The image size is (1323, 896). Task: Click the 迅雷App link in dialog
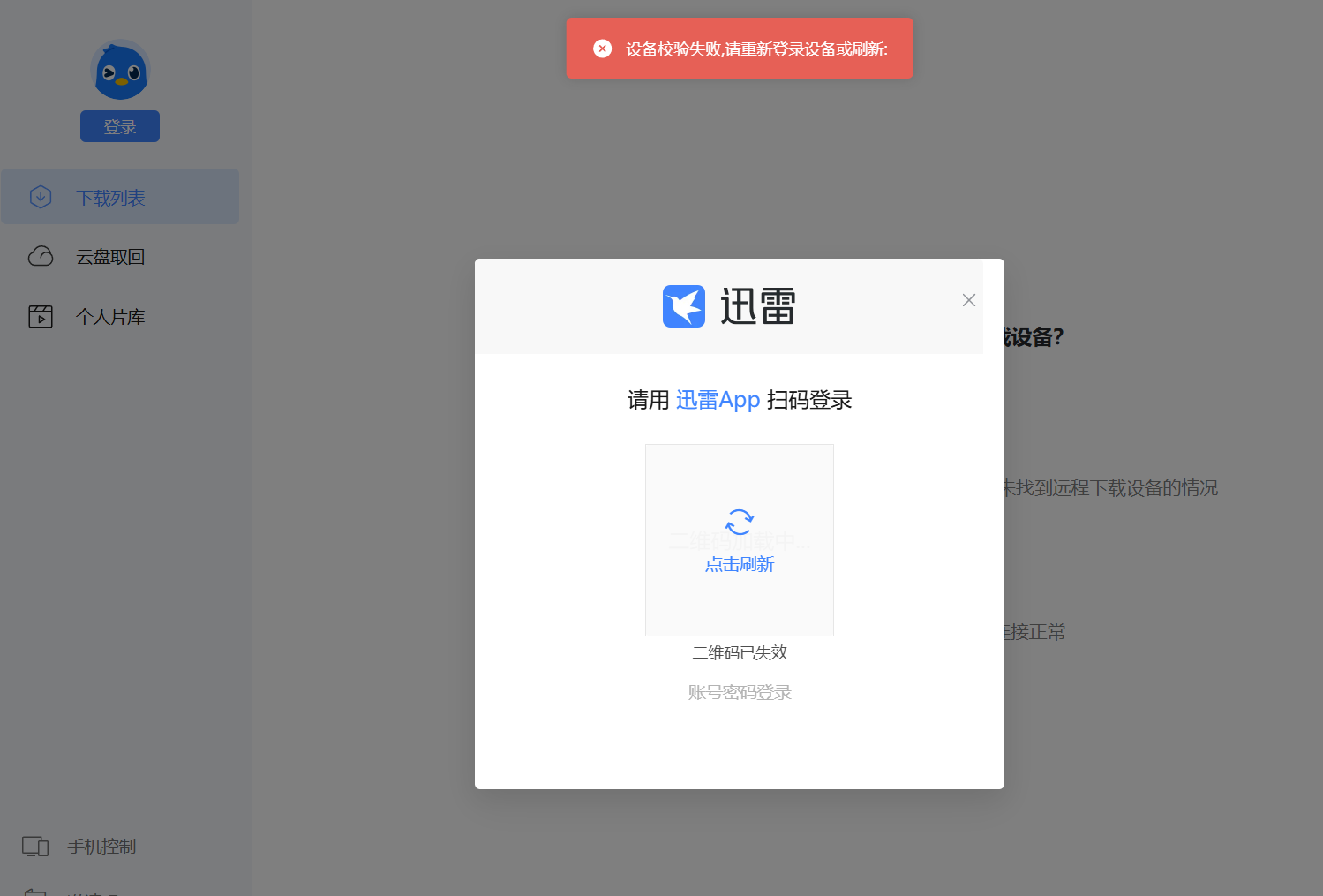tap(718, 400)
